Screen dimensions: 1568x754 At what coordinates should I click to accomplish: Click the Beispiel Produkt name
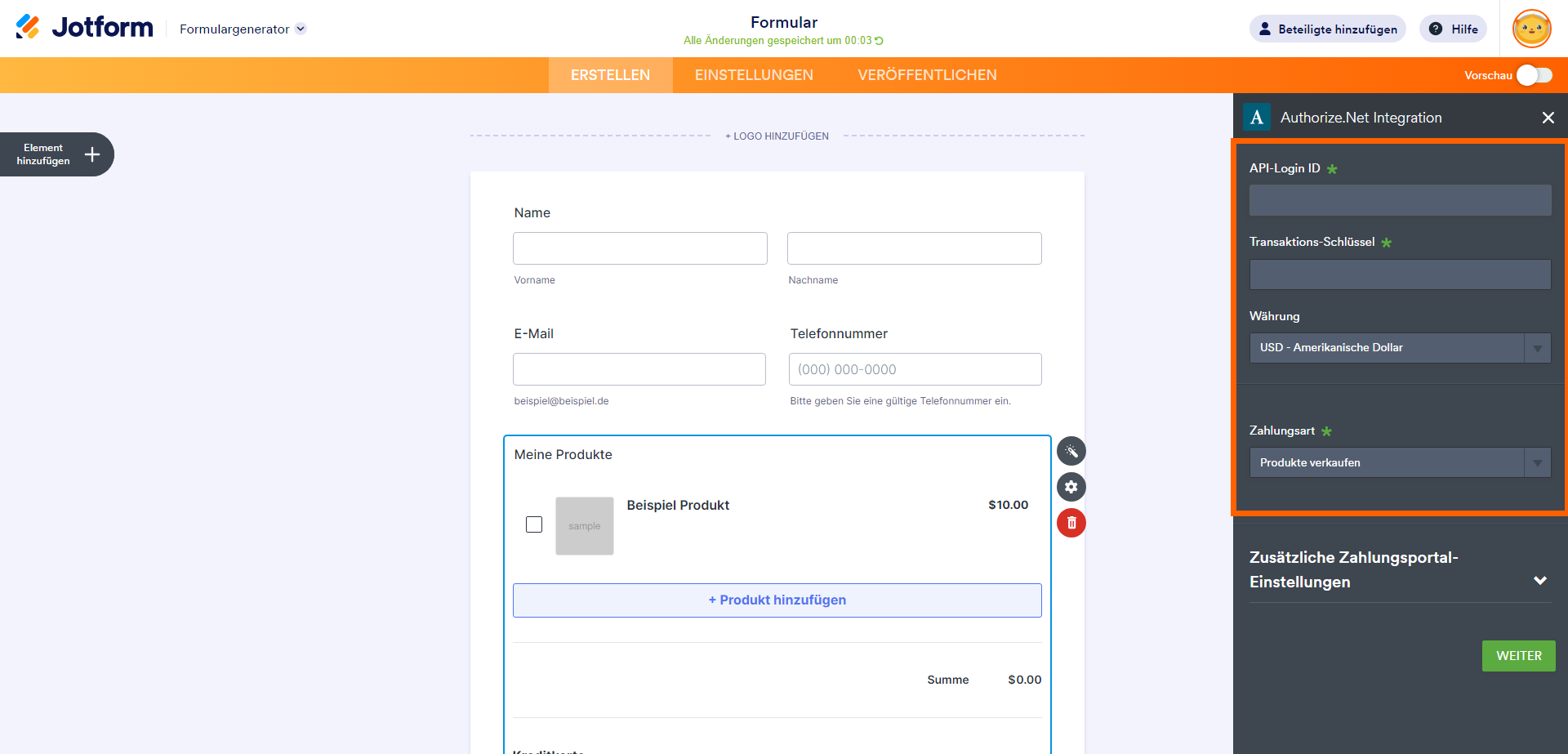678,506
